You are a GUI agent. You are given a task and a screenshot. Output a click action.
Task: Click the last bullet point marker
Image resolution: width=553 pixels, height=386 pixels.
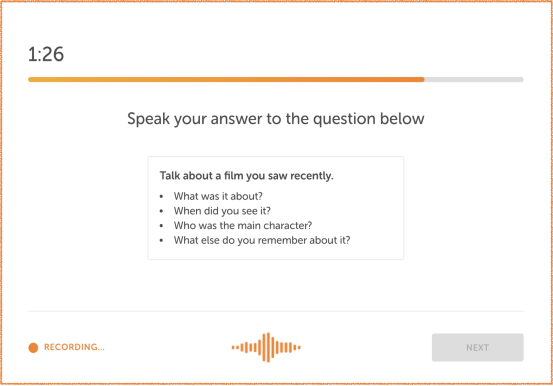pos(162,241)
